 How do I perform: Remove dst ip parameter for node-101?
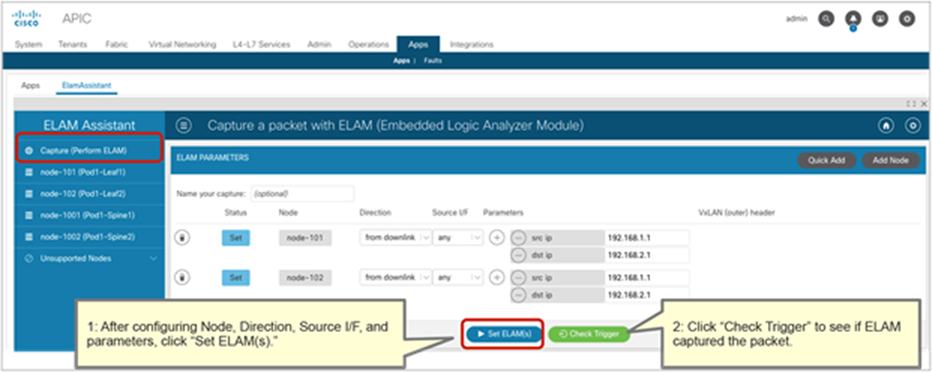pyautogui.click(x=518, y=255)
